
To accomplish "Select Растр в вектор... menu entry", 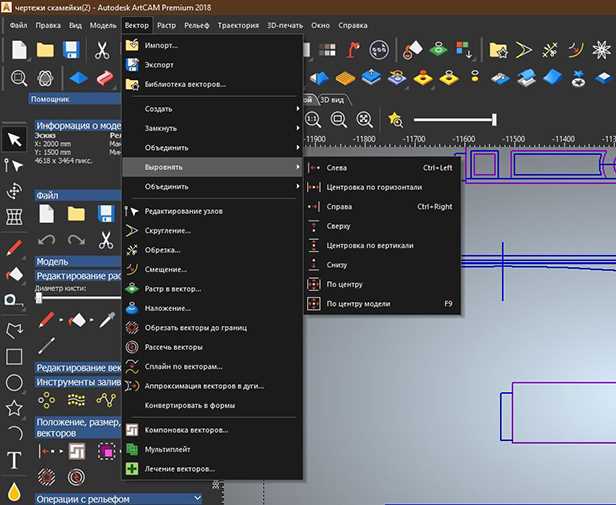I will point(212,289).
